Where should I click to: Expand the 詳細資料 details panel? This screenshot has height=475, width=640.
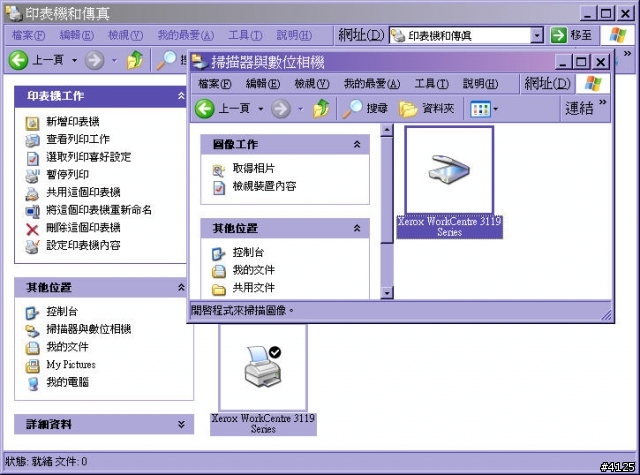(181, 424)
